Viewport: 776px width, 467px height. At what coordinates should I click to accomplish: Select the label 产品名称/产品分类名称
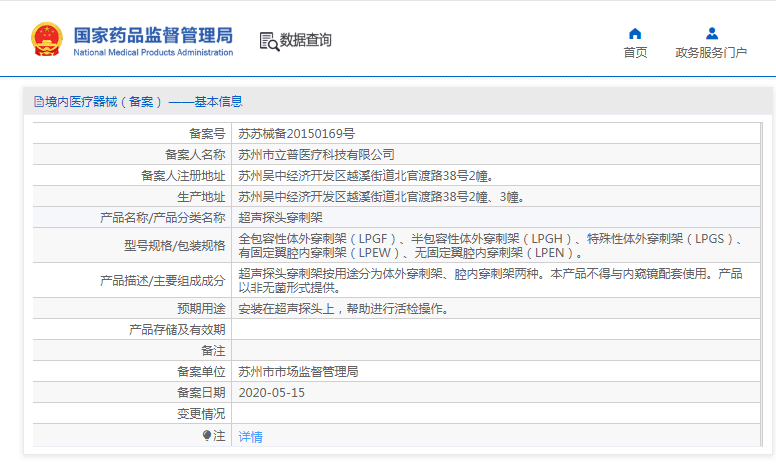(x=163, y=218)
